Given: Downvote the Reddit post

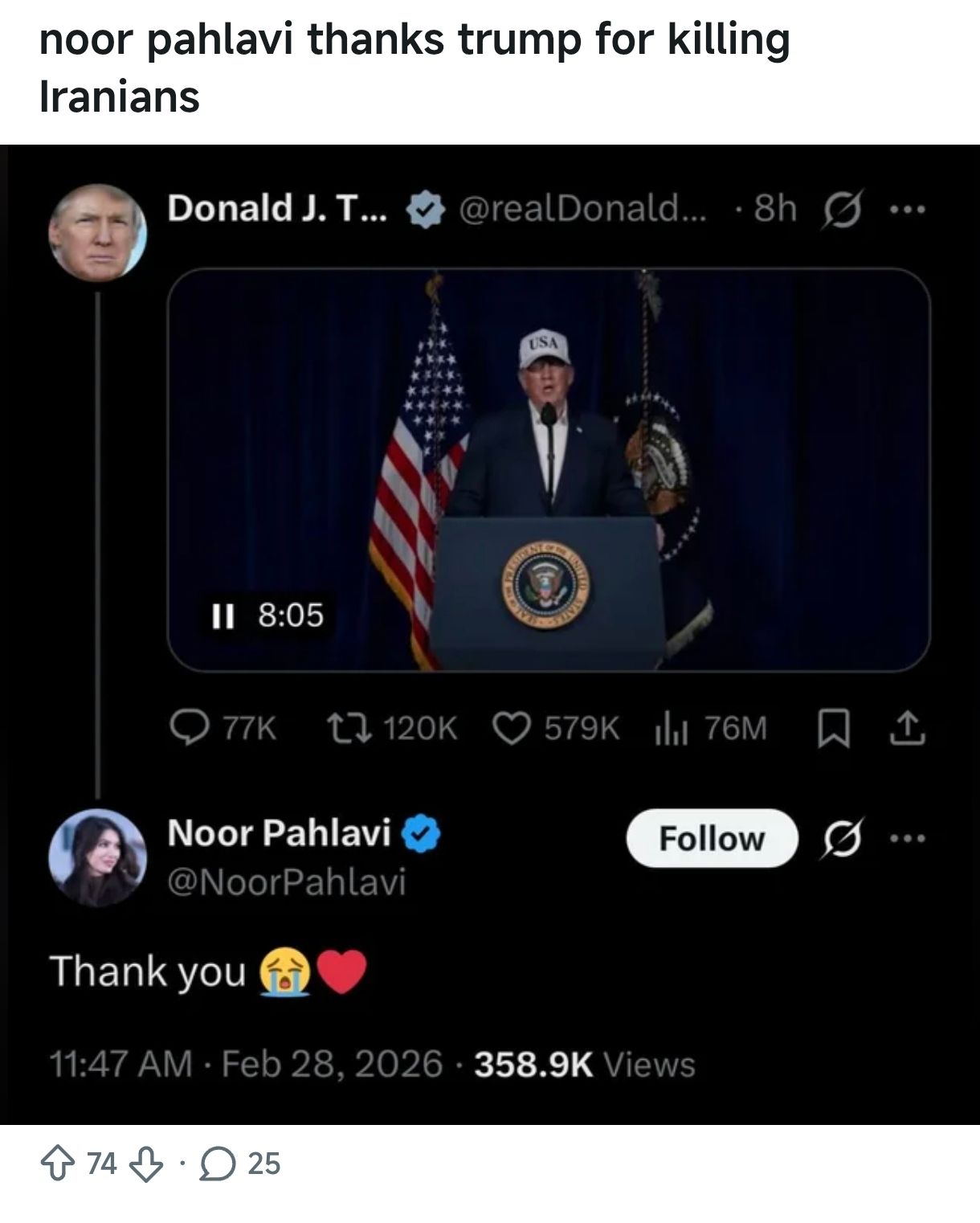Looking at the screenshot, I should tap(145, 1165).
